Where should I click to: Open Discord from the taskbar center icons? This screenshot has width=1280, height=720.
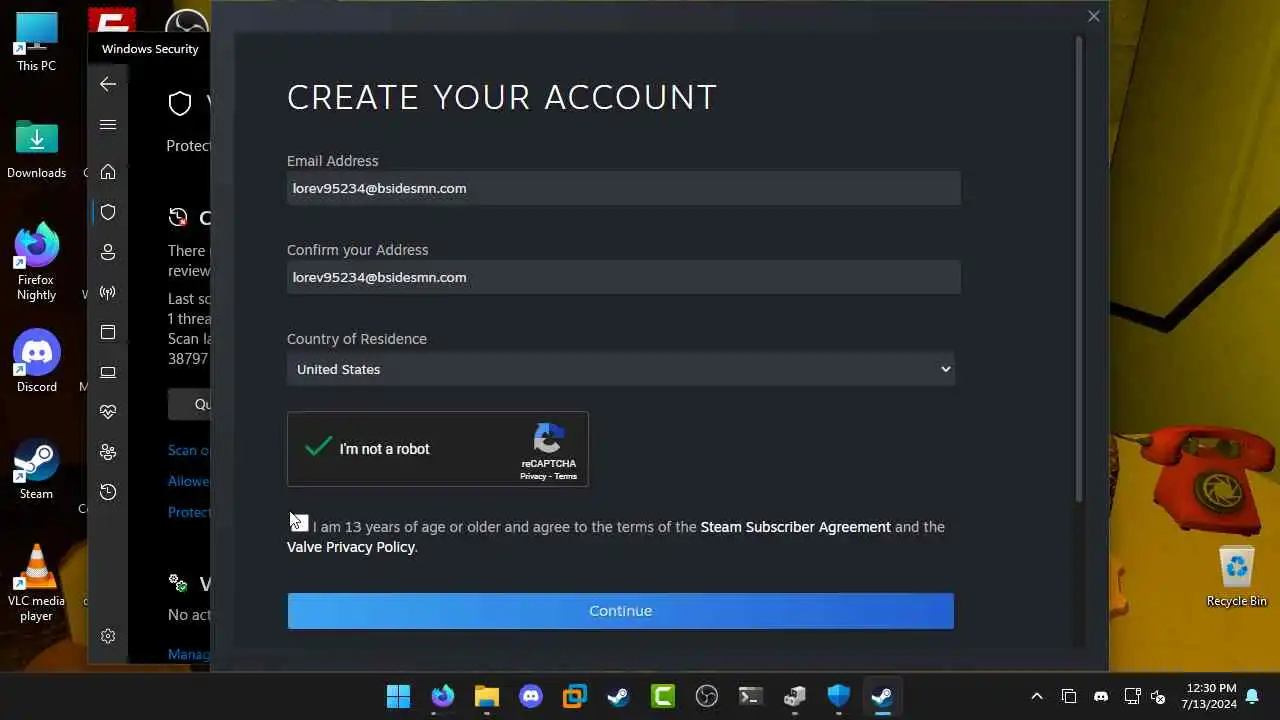pyautogui.click(x=530, y=696)
